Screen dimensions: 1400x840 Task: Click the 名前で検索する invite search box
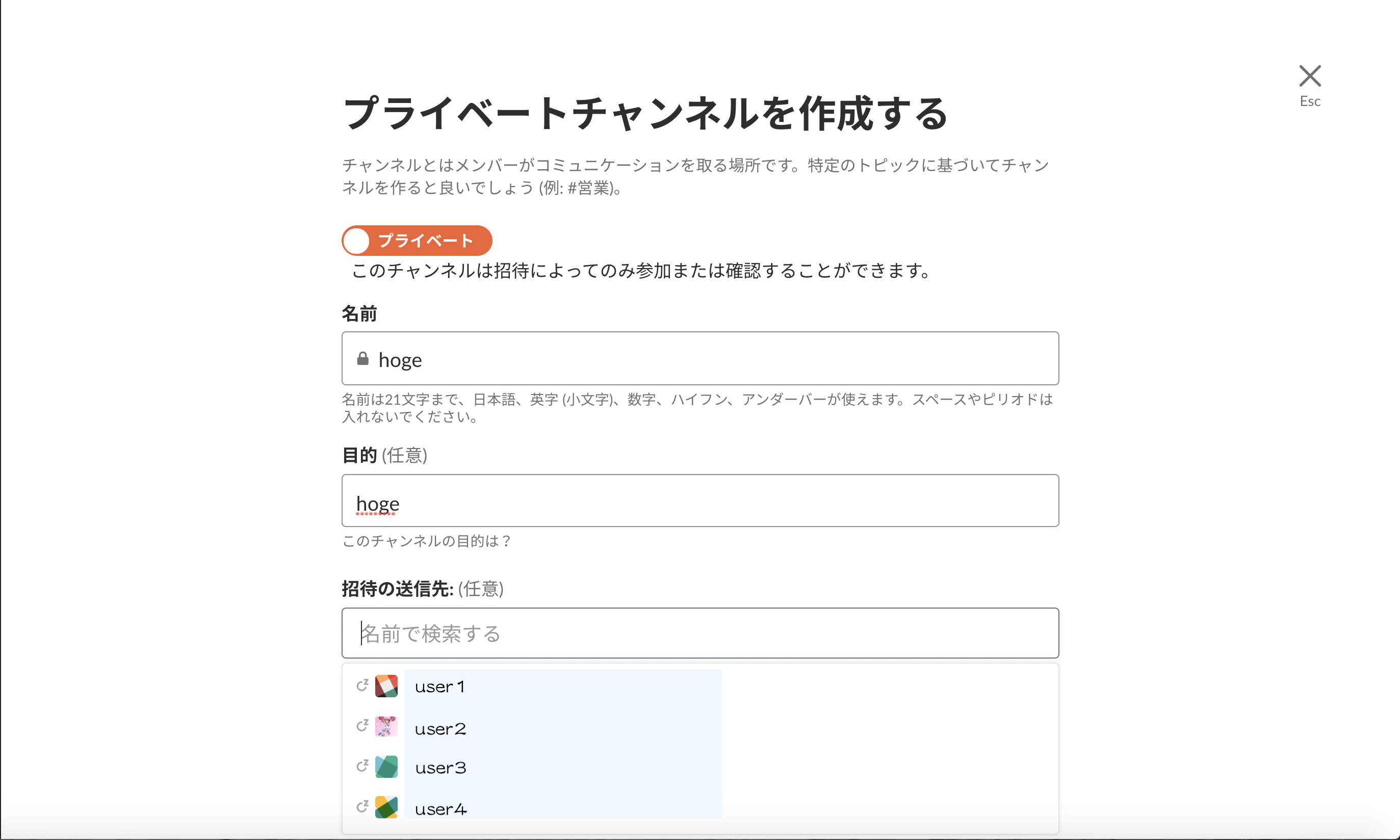pyautogui.click(x=701, y=633)
